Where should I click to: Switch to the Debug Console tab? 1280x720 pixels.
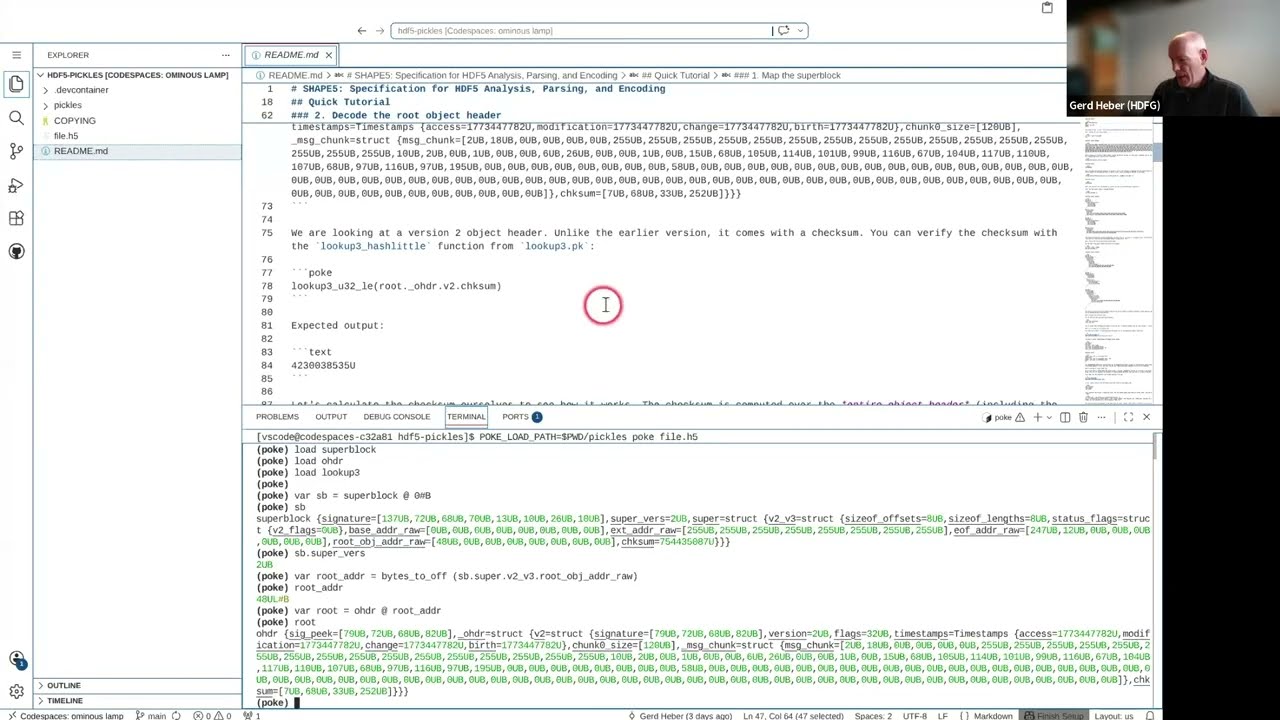(x=396, y=417)
